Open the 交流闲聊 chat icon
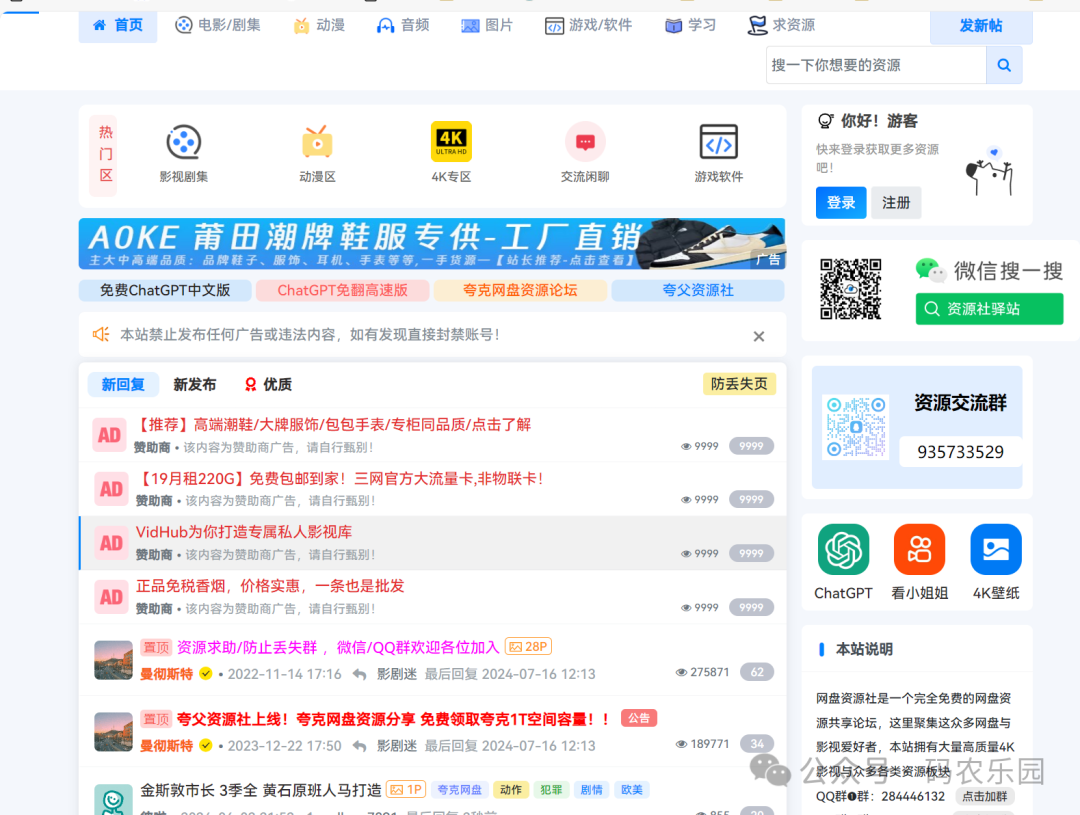 point(585,142)
